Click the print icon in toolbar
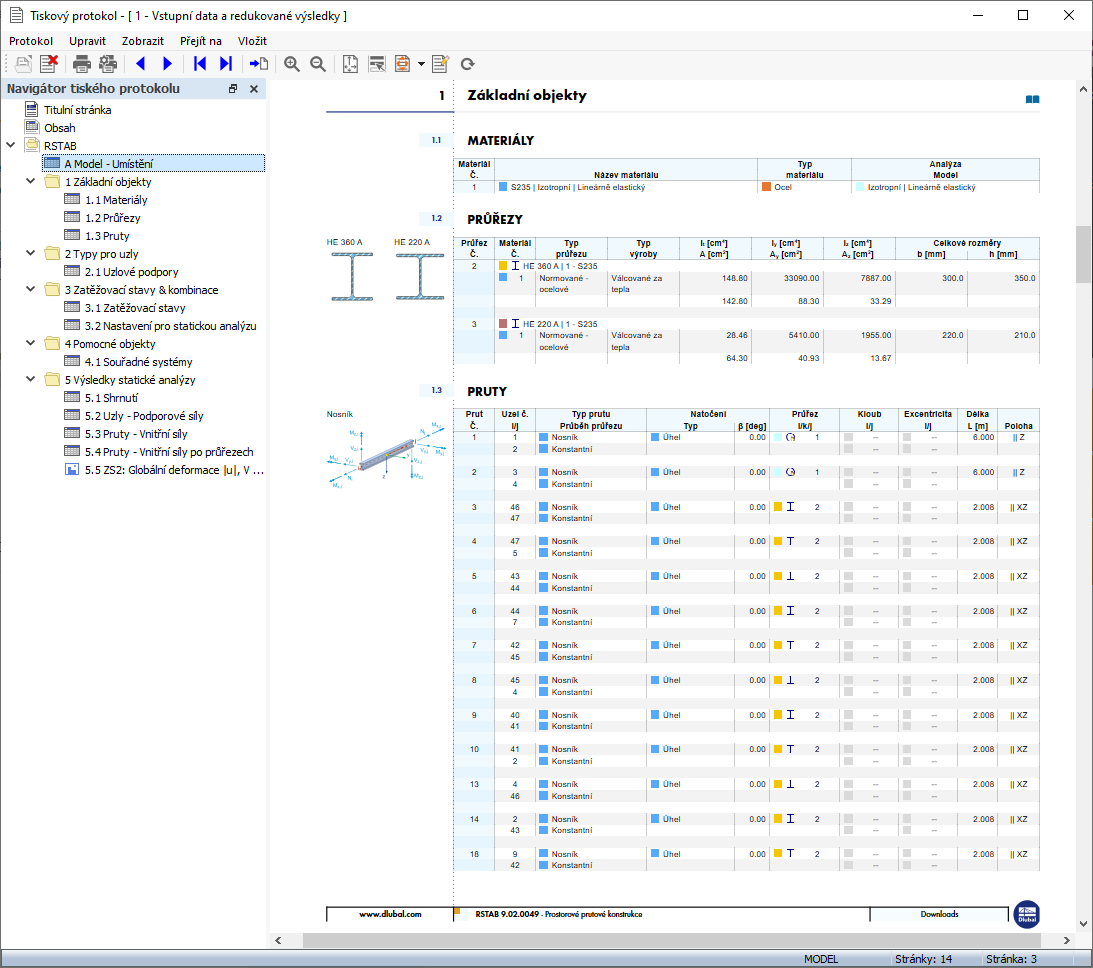The image size is (1093, 968). (82, 64)
